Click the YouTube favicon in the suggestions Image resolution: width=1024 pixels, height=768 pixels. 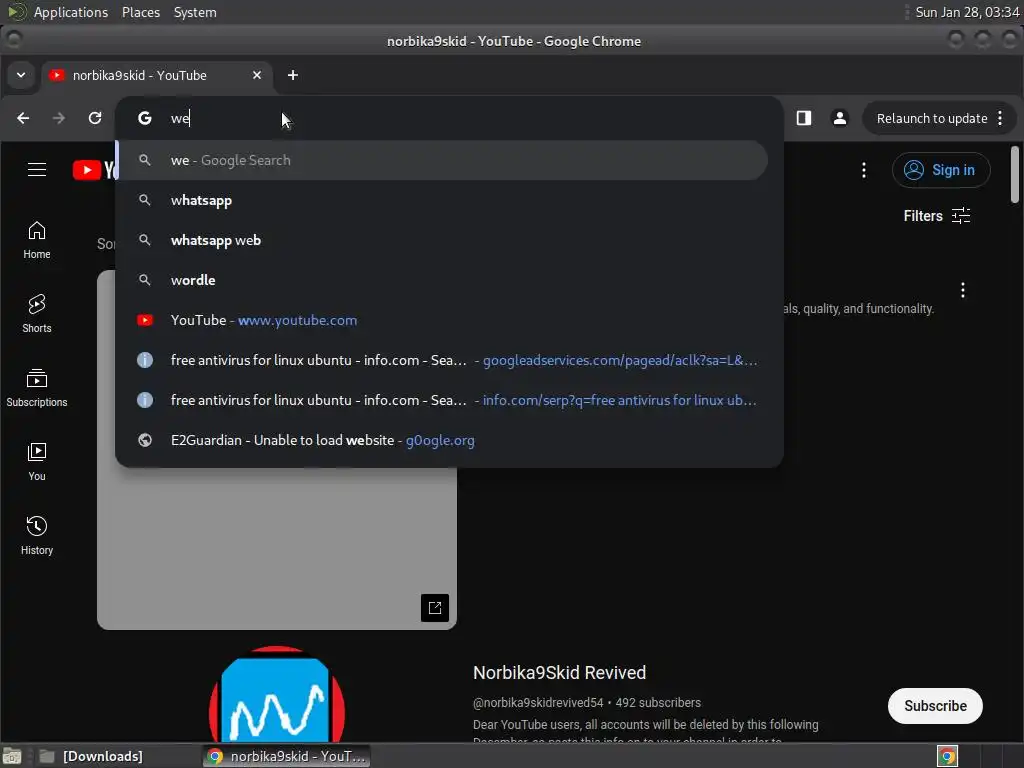(x=145, y=320)
